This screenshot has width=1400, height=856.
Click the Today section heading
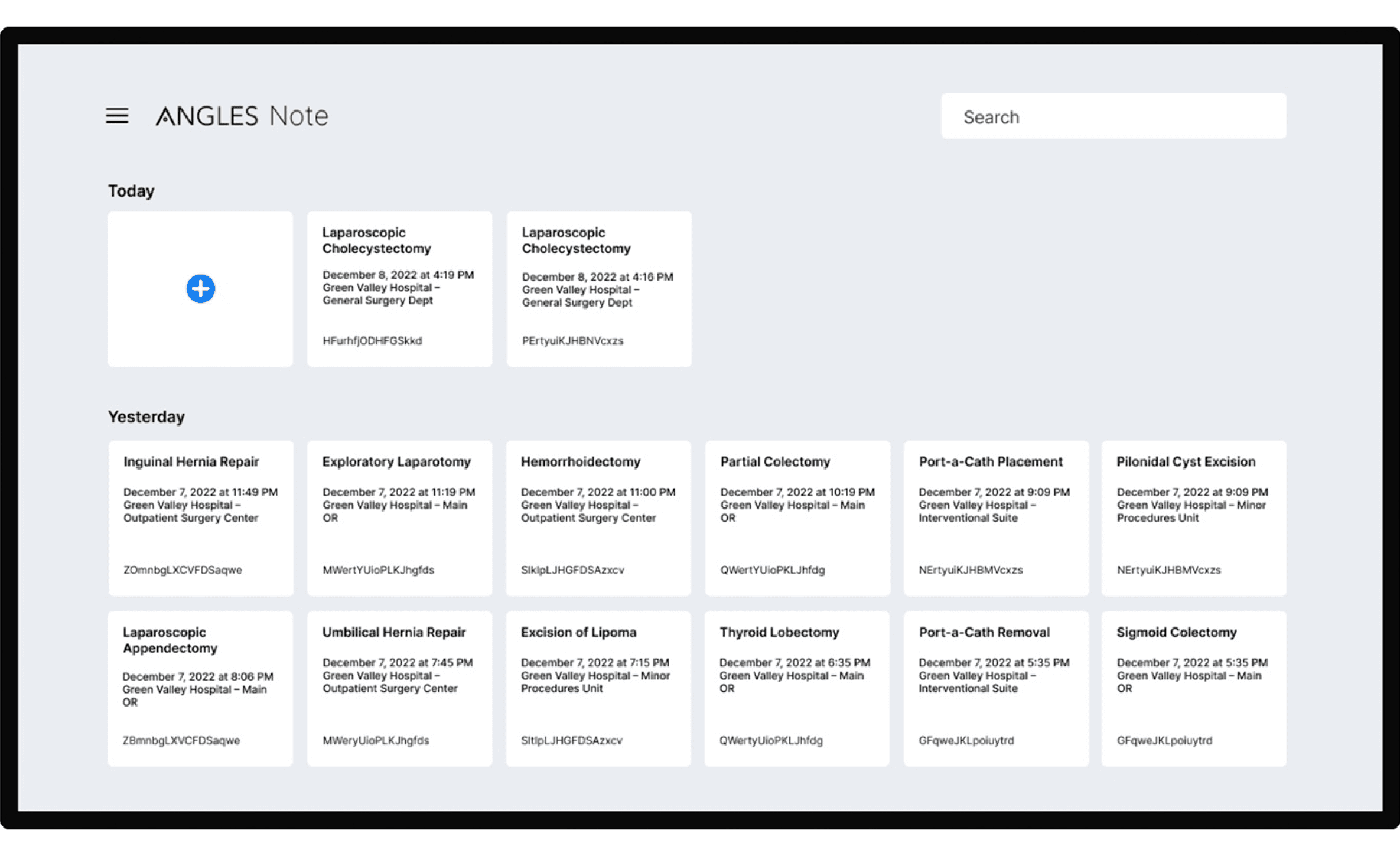[x=131, y=191]
